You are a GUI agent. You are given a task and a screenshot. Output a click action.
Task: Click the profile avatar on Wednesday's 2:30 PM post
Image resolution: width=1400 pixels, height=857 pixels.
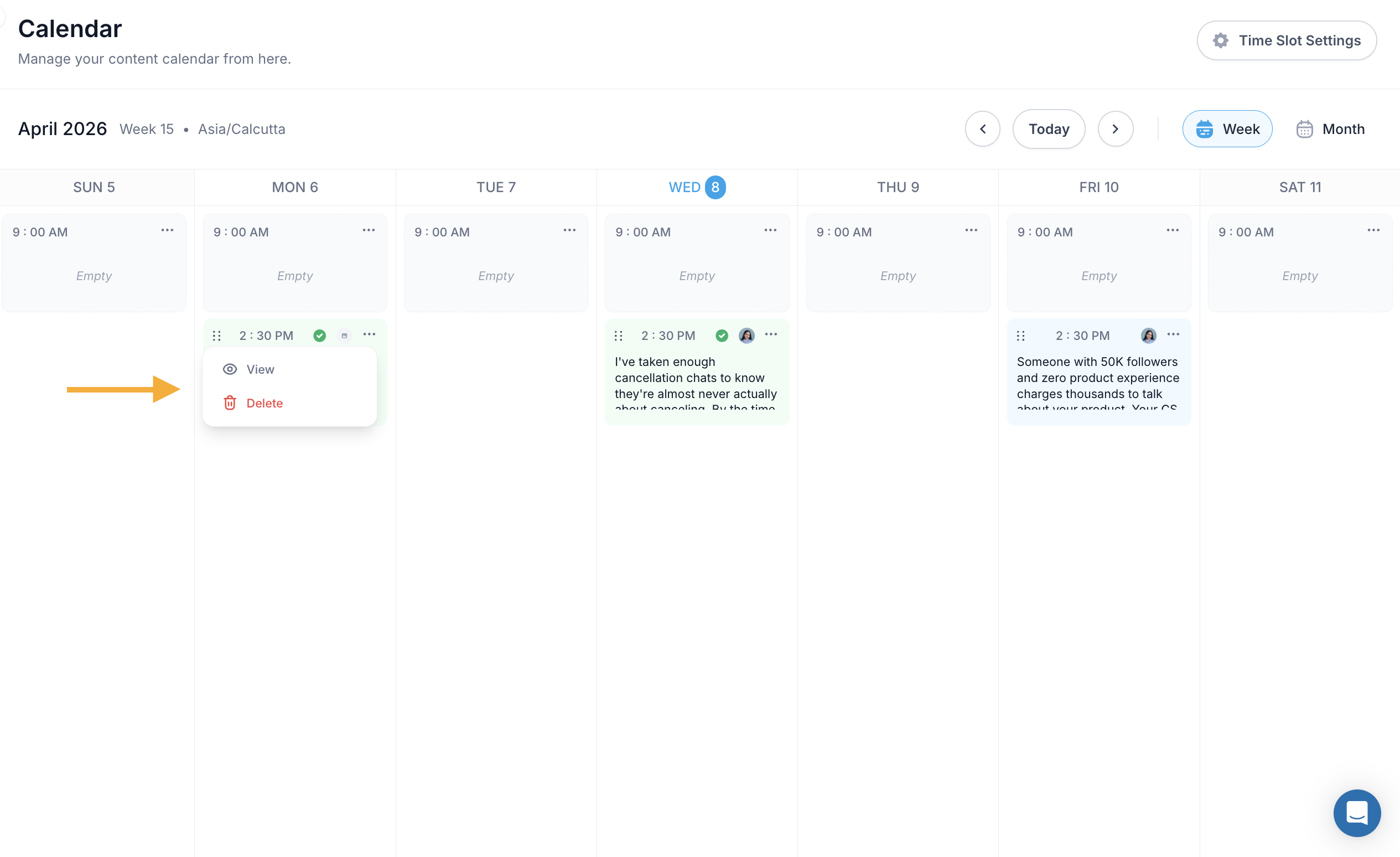pos(746,336)
